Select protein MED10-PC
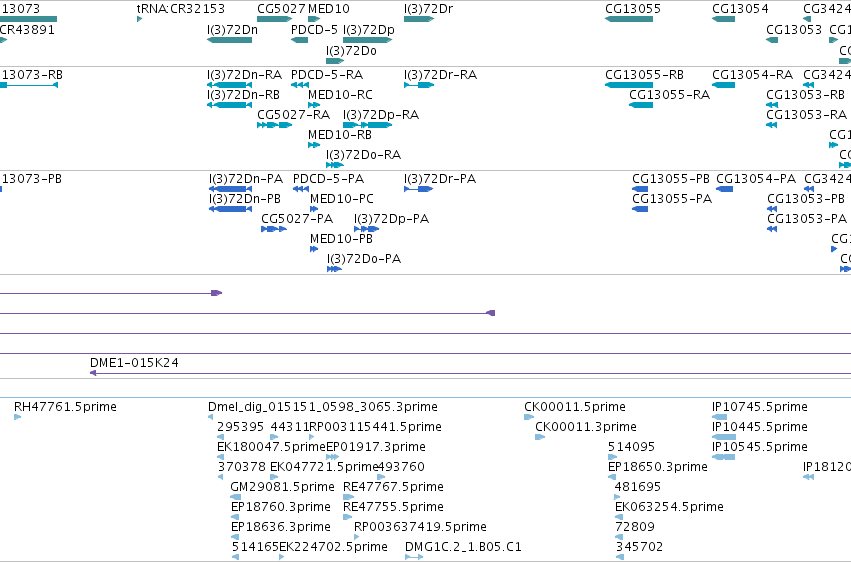This screenshot has width=851, height=562. (x=342, y=199)
